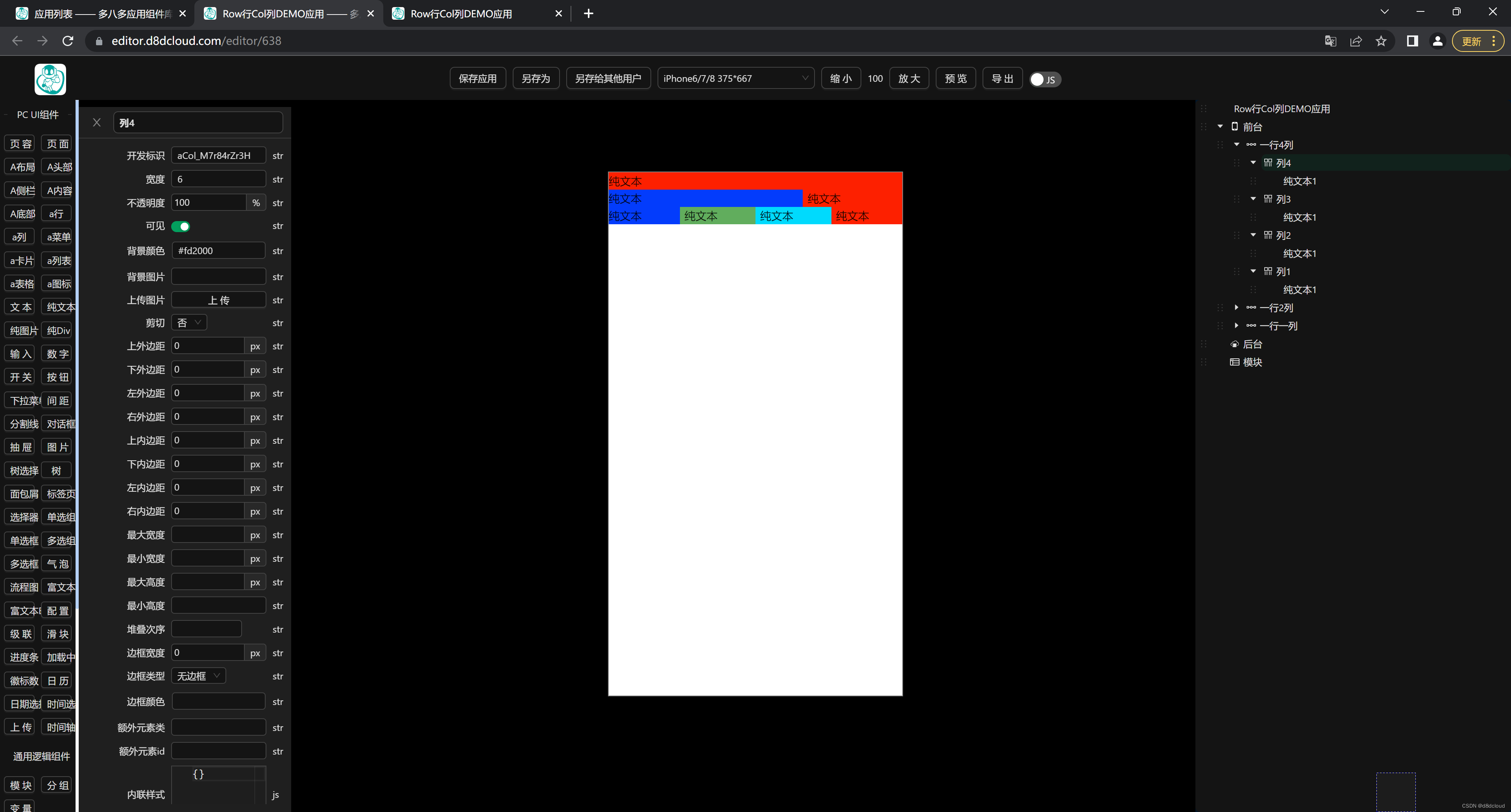
Task: Click the 预览 preview button
Action: click(x=955, y=79)
